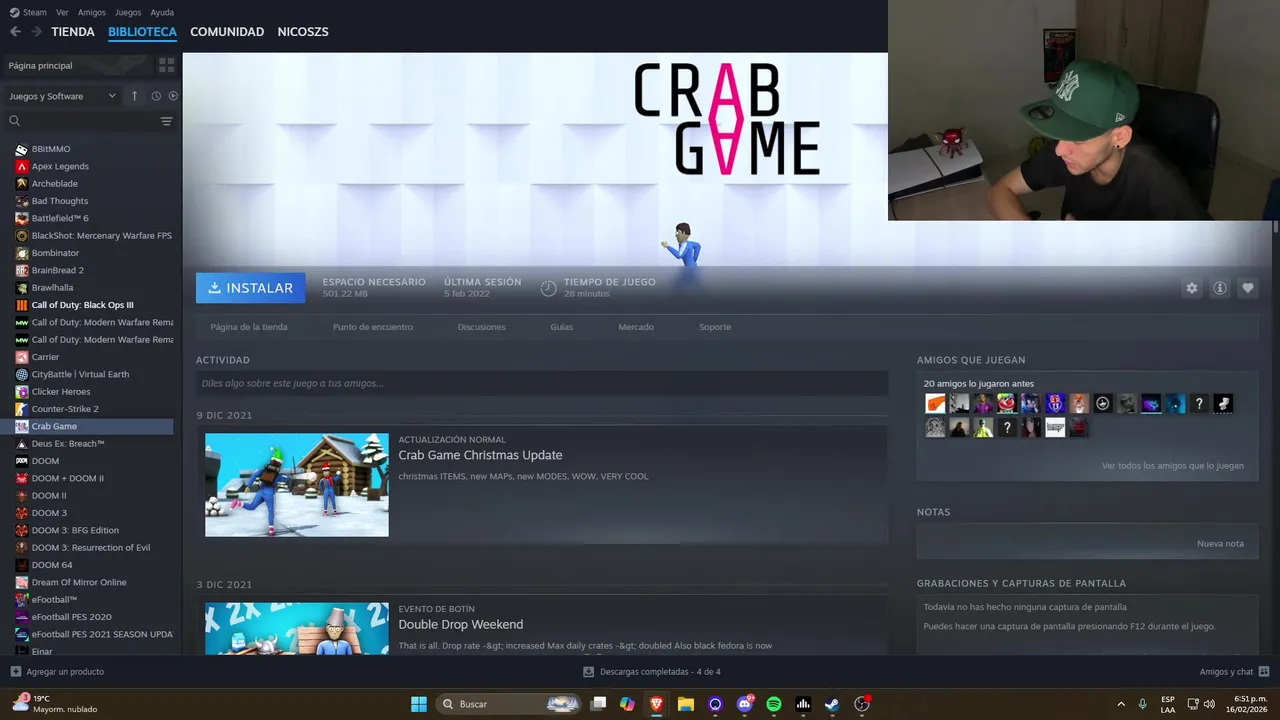
Task: Open advanced filters icon beside search
Action: 167,121
